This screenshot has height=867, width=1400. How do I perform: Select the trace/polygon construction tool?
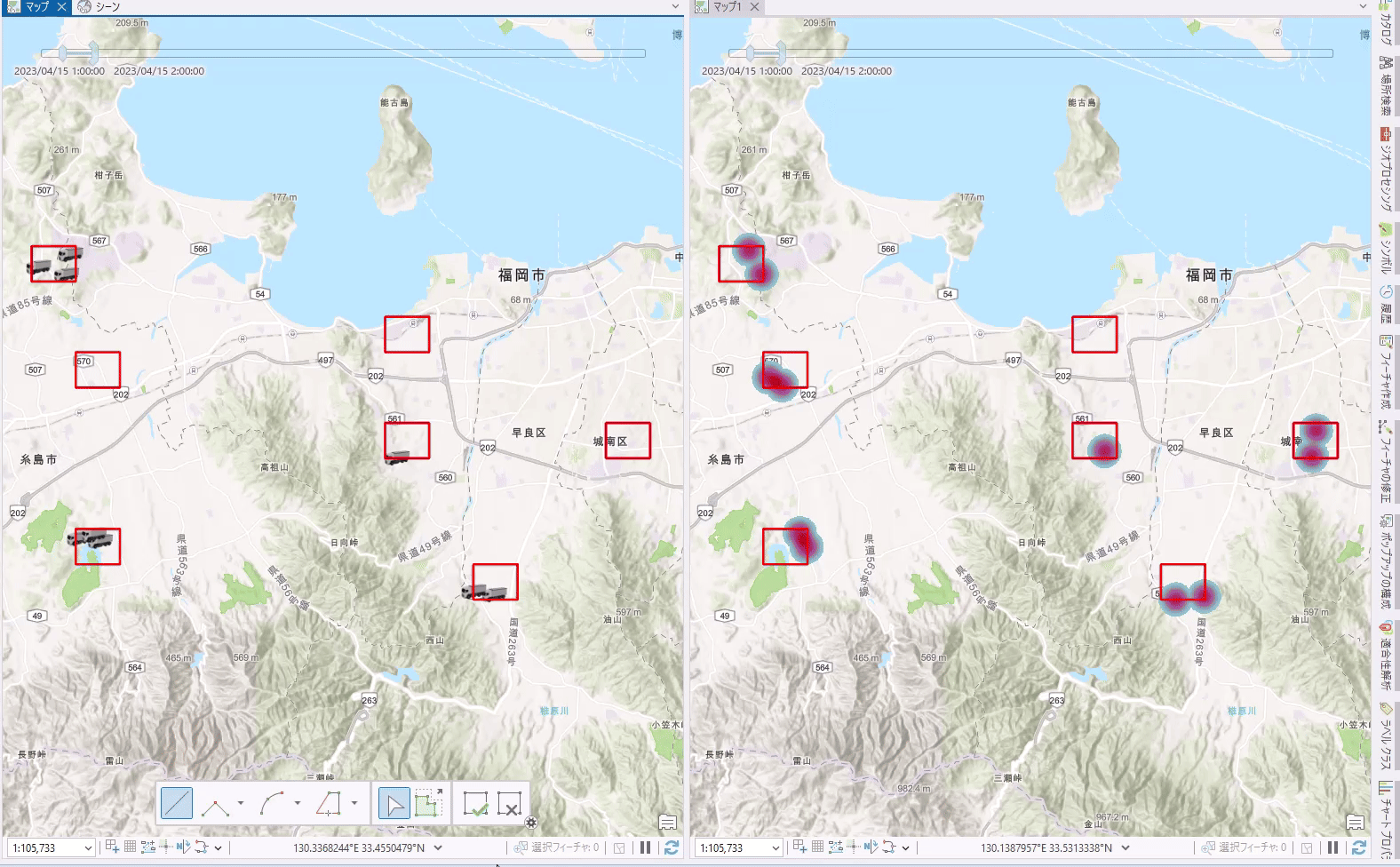pos(329,804)
